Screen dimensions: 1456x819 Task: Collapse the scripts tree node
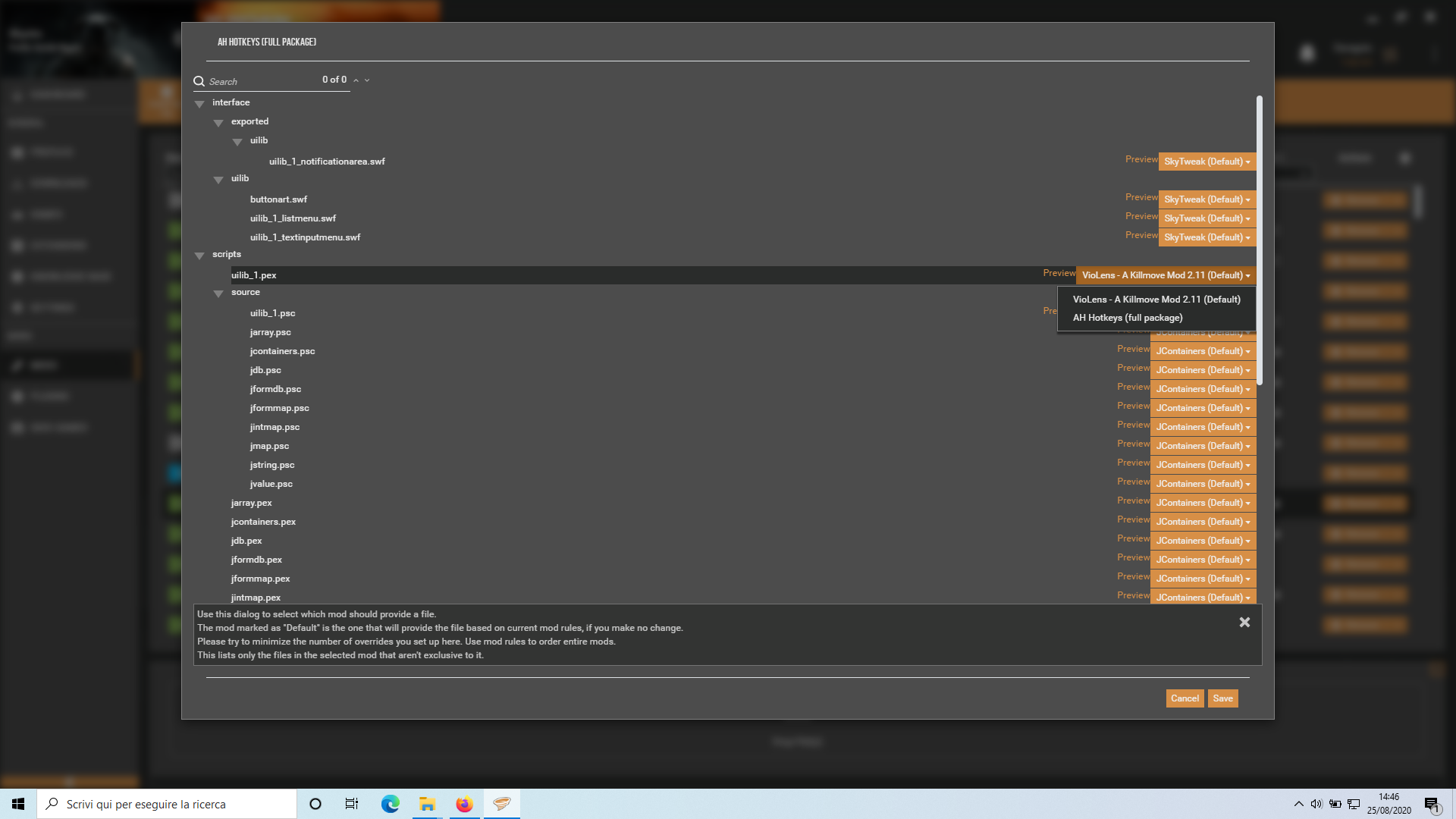tap(199, 256)
